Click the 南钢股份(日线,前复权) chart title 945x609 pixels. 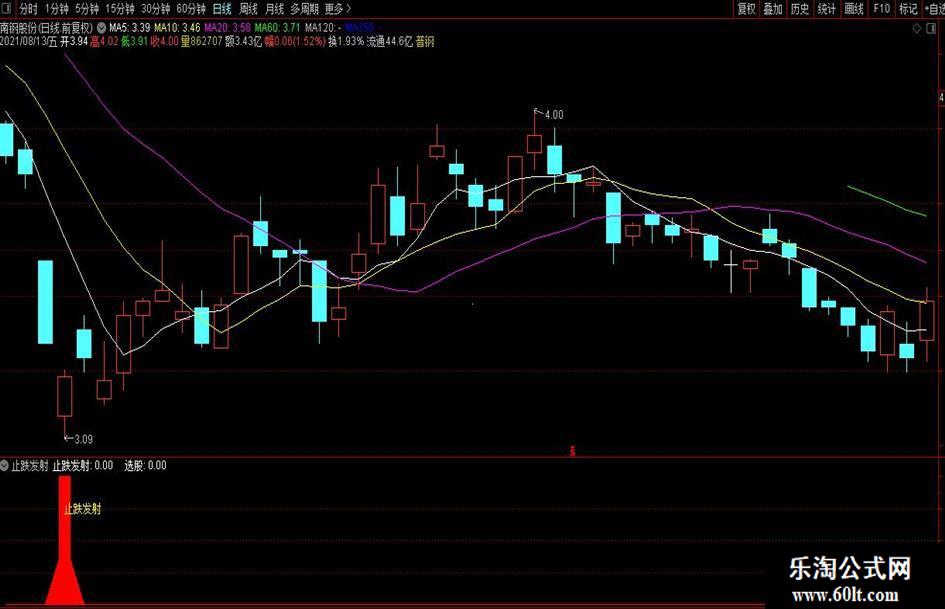point(46,28)
